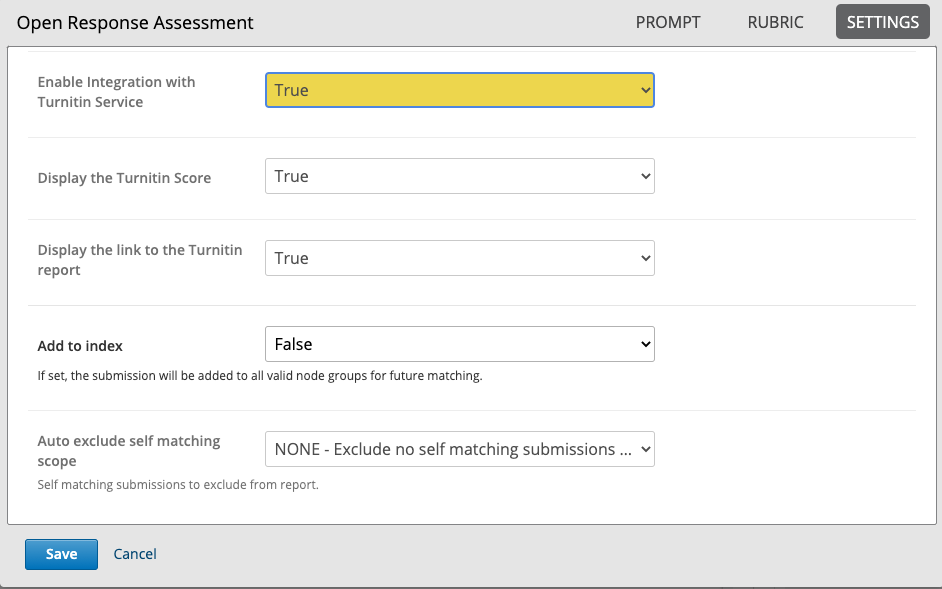942x589 pixels.
Task: Switch to the PROMPT tab
Action: point(667,22)
